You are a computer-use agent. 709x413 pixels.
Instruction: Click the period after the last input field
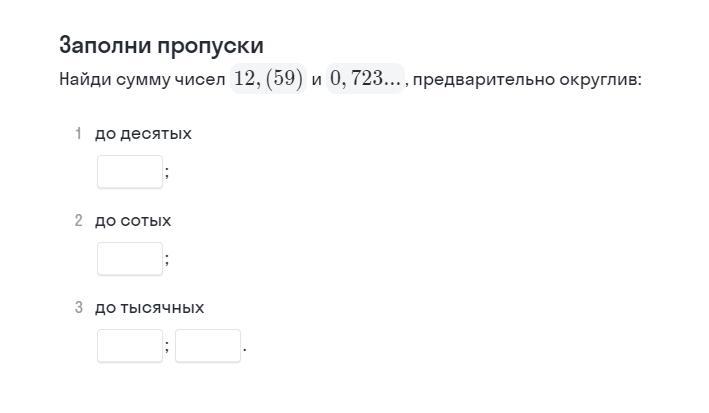pyautogui.click(x=245, y=350)
